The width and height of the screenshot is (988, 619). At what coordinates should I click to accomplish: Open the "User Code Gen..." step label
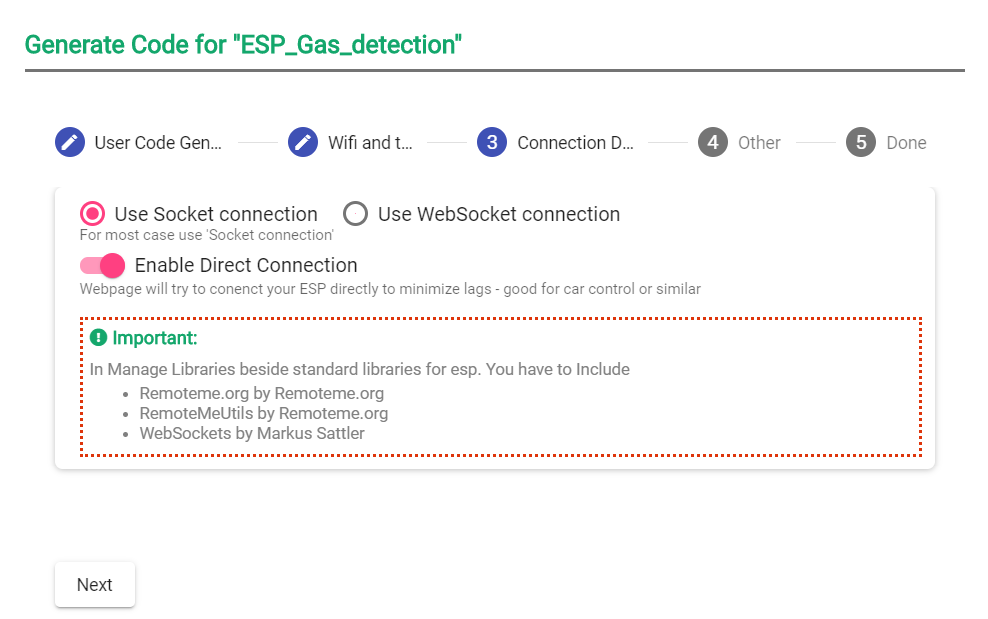(x=158, y=143)
